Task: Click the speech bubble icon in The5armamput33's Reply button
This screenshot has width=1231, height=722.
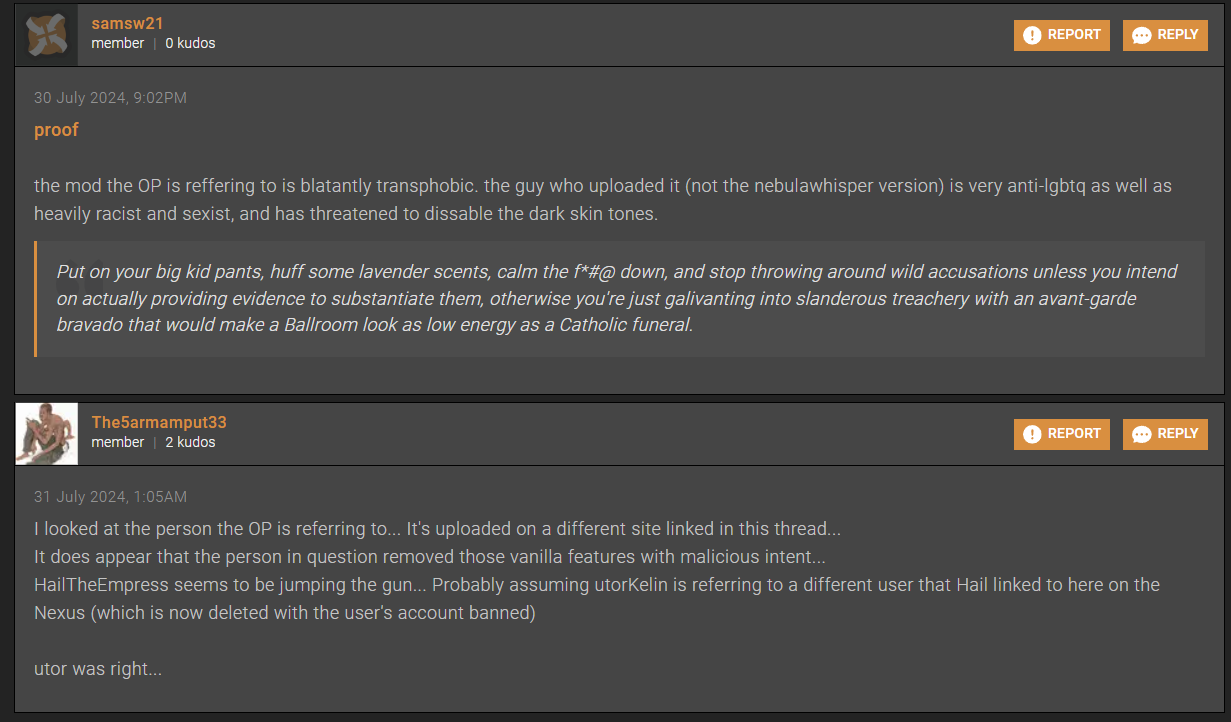Action: point(1141,435)
